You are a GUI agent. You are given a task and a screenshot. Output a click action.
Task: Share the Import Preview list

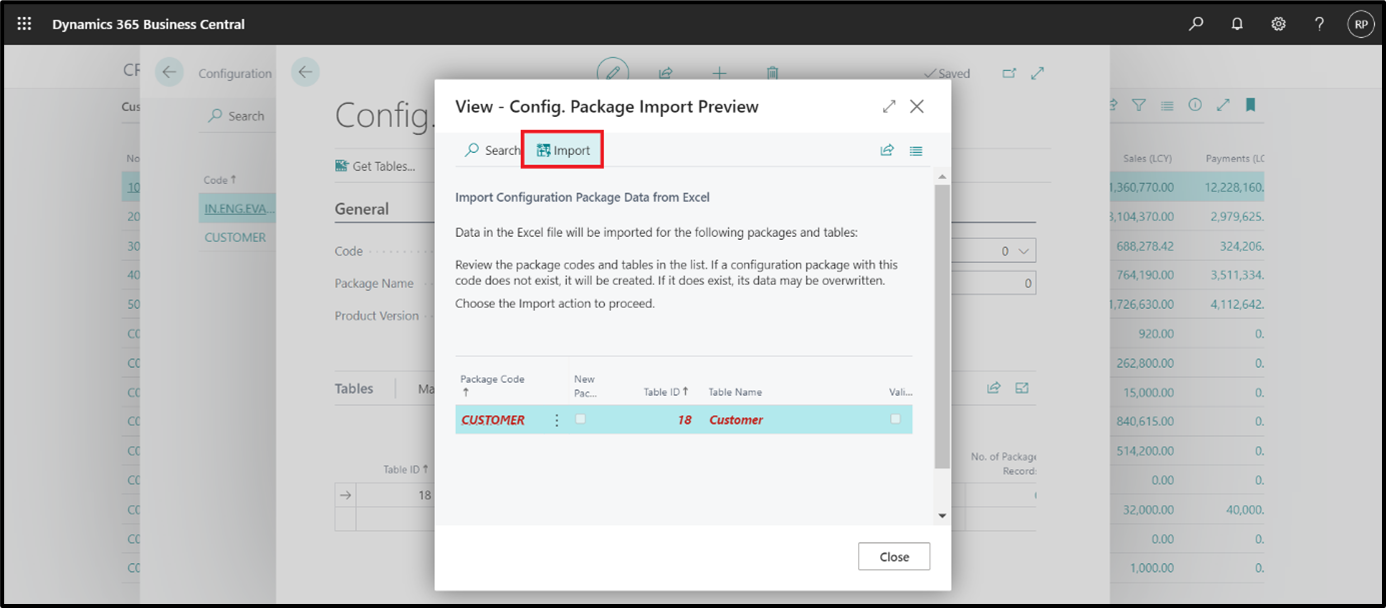(x=886, y=150)
